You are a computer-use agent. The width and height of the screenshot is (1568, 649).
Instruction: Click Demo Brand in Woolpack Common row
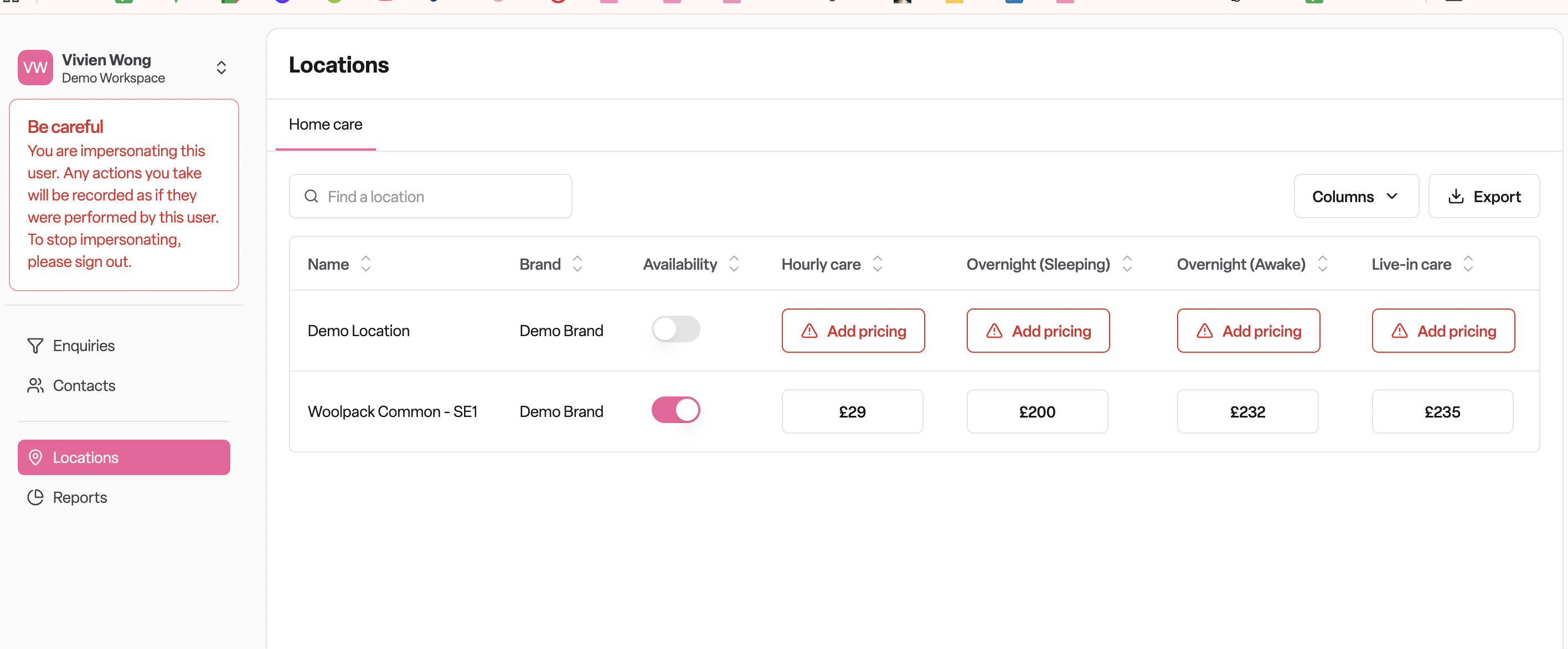tap(561, 411)
